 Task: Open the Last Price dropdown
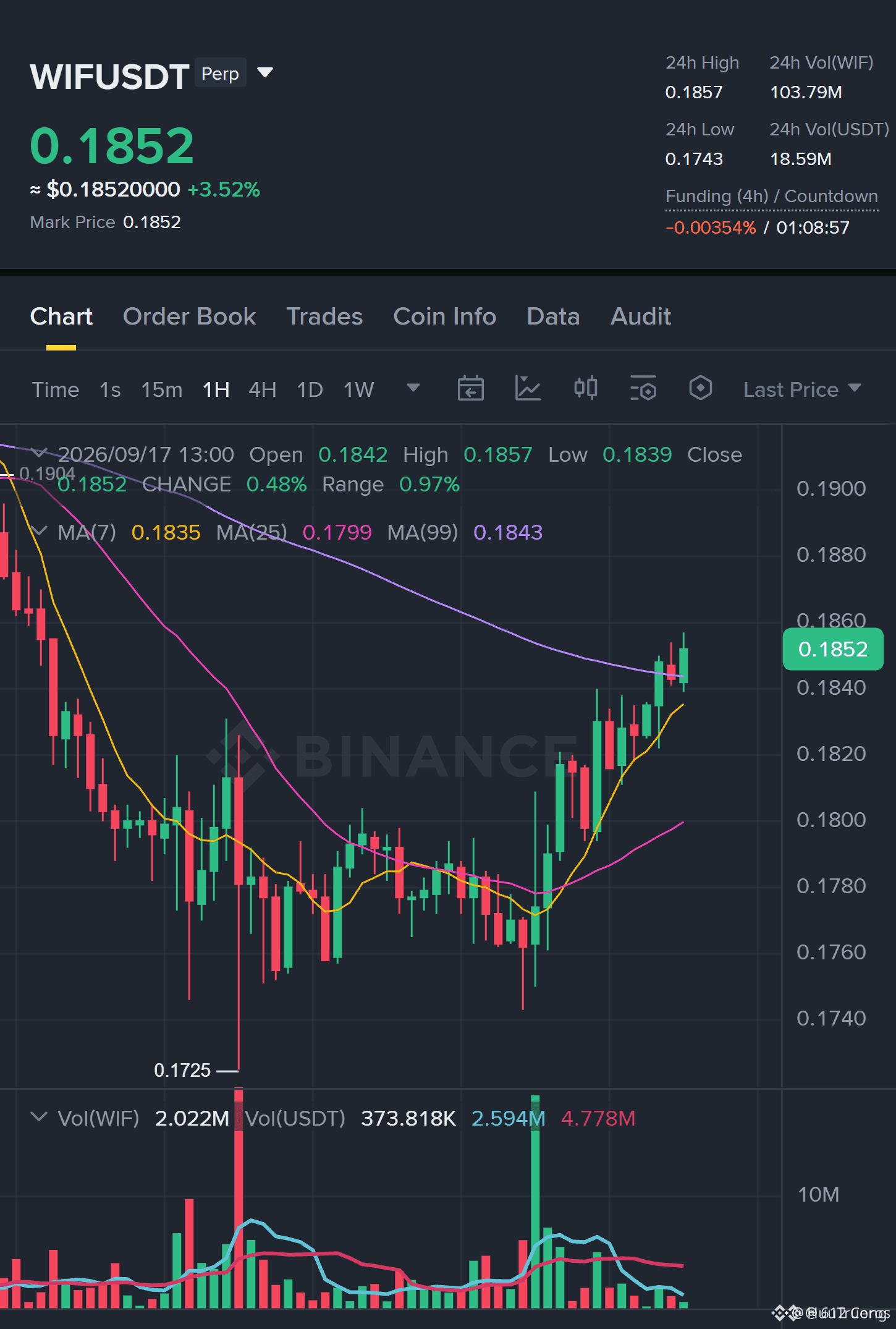pos(802,389)
